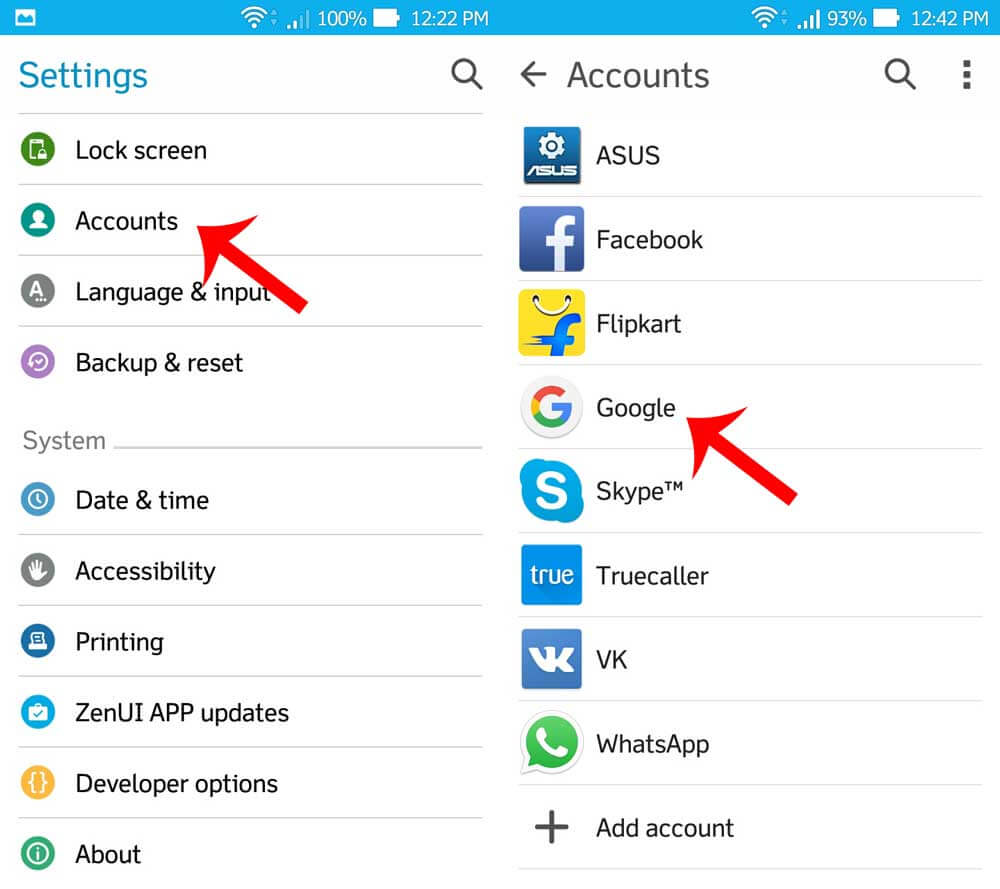Open Developer options entry
This screenshot has height=889, width=1000.
coord(176,784)
